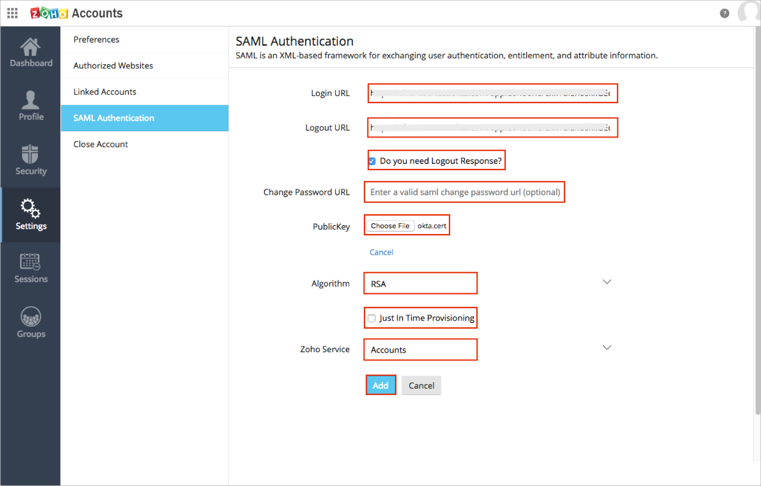Image resolution: width=761 pixels, height=486 pixels.
Task: Open the Sessions section
Action: click(31, 268)
